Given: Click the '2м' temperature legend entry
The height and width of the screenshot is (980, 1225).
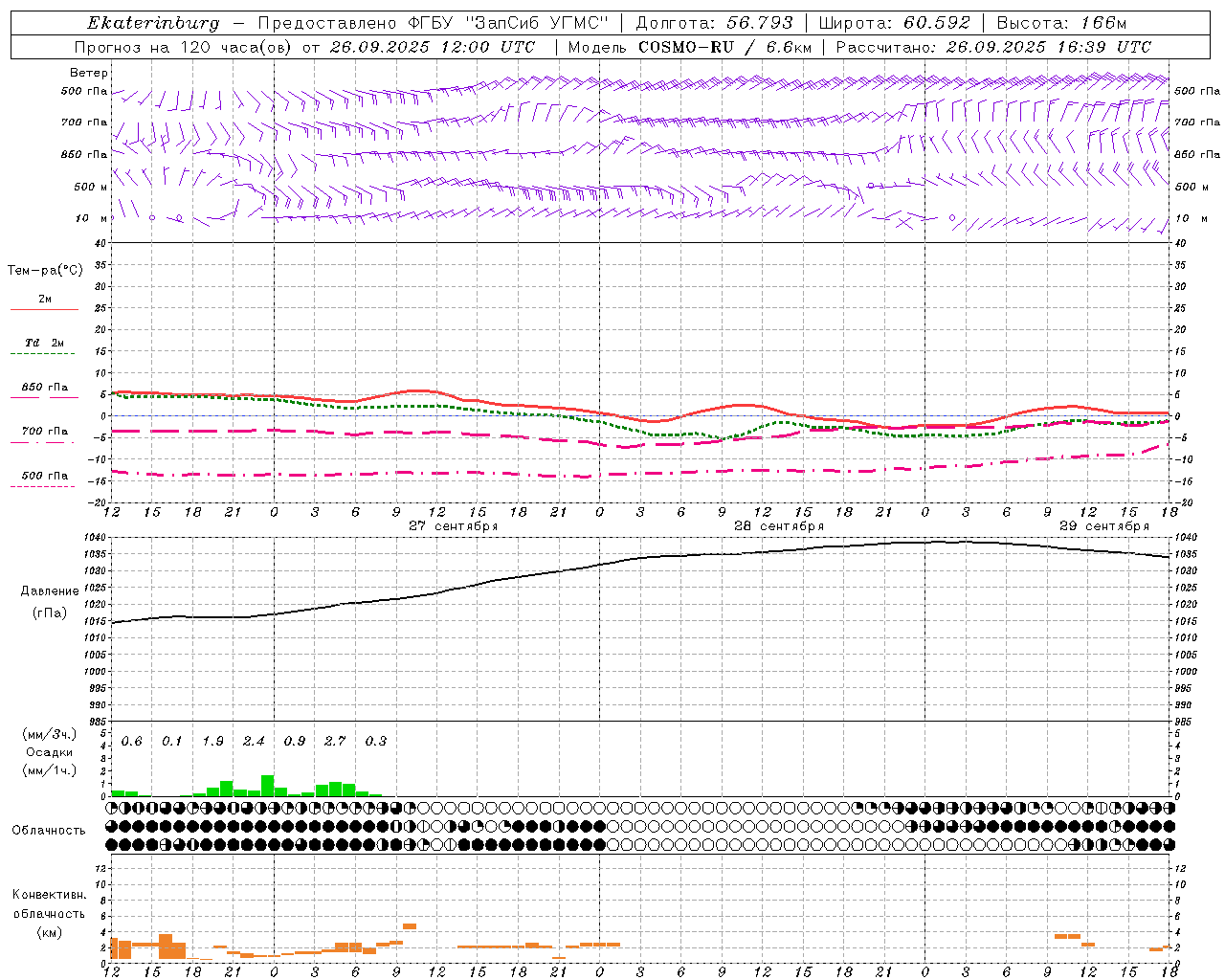Looking at the screenshot, I should (x=45, y=300).
